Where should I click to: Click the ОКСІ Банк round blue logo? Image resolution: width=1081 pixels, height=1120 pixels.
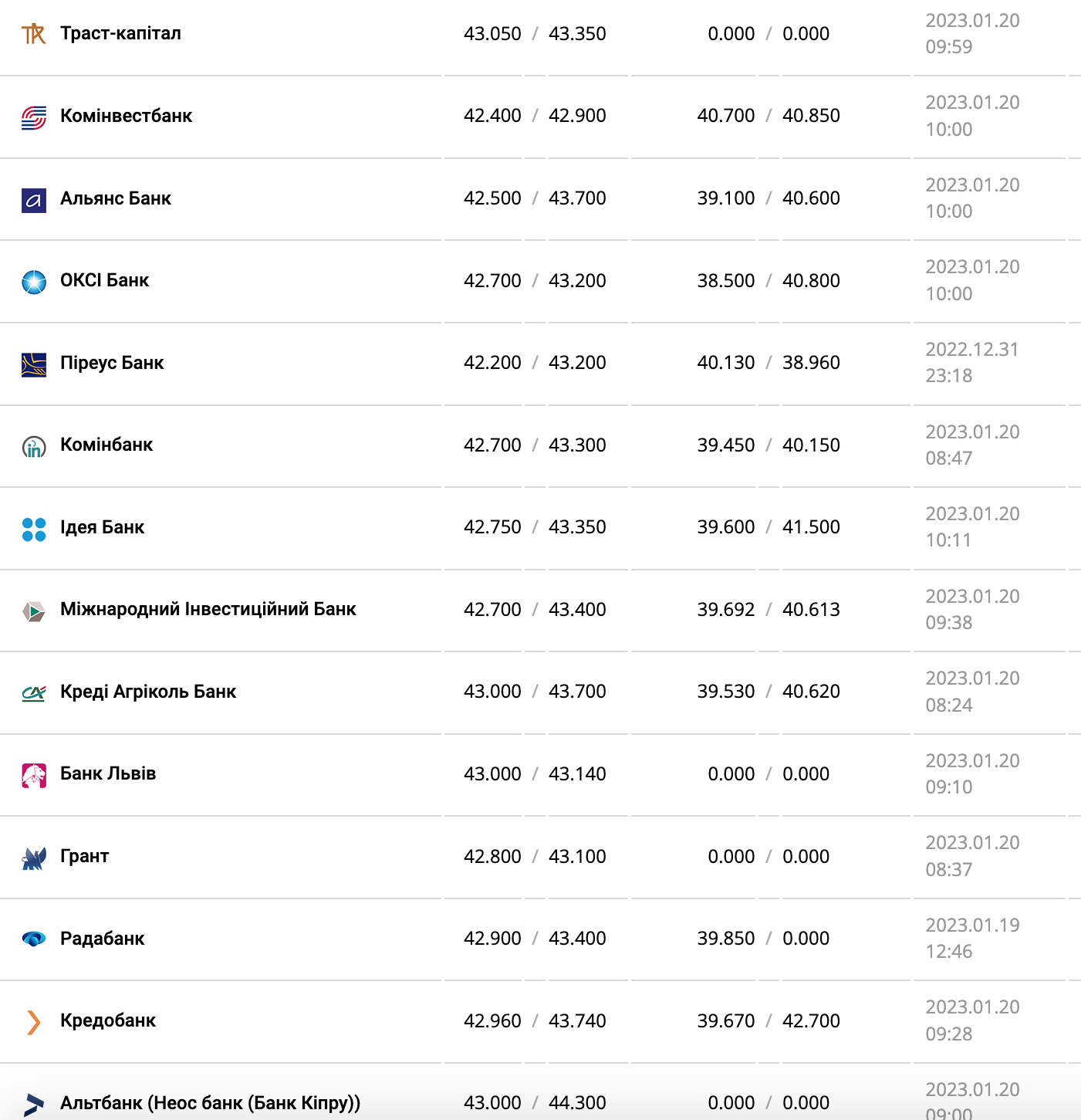[34, 282]
